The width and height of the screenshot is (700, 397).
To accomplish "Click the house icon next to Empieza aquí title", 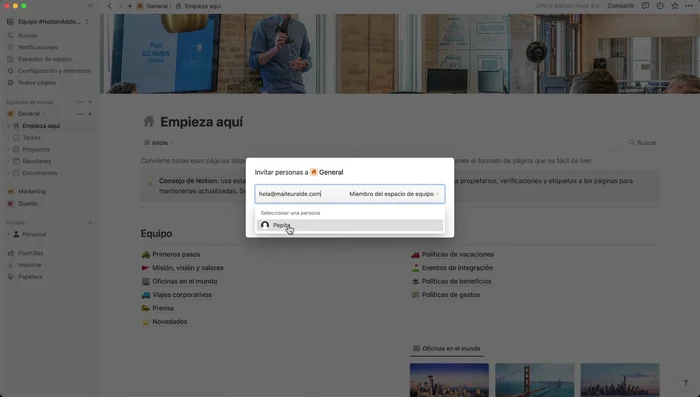I will pos(149,121).
